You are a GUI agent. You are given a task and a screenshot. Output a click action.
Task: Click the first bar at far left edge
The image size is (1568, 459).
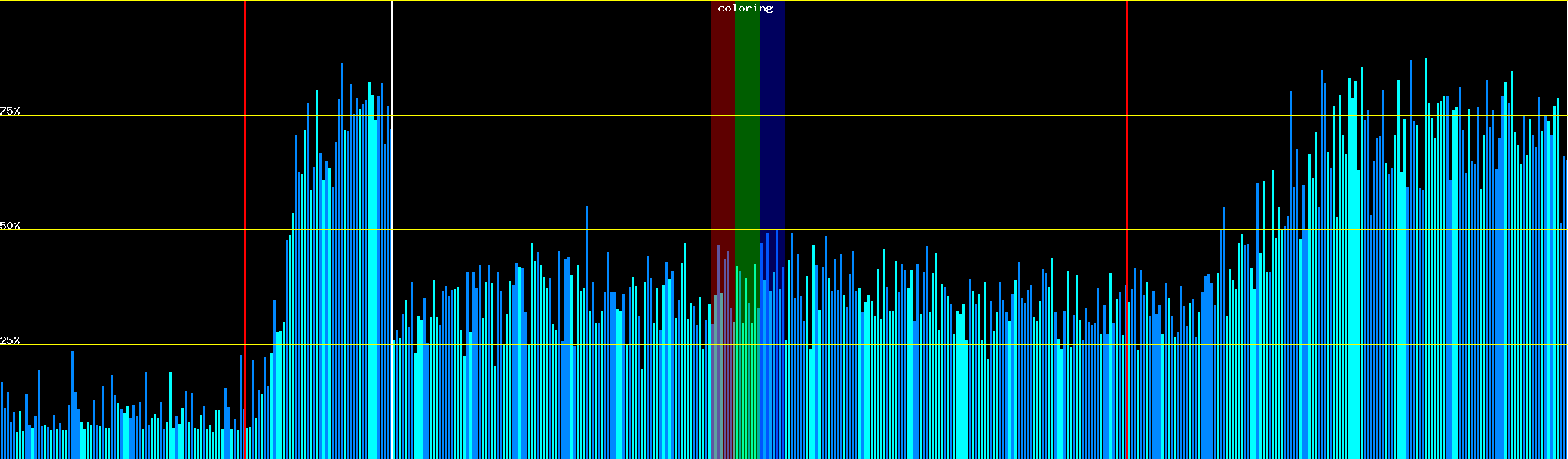click(x=2, y=421)
